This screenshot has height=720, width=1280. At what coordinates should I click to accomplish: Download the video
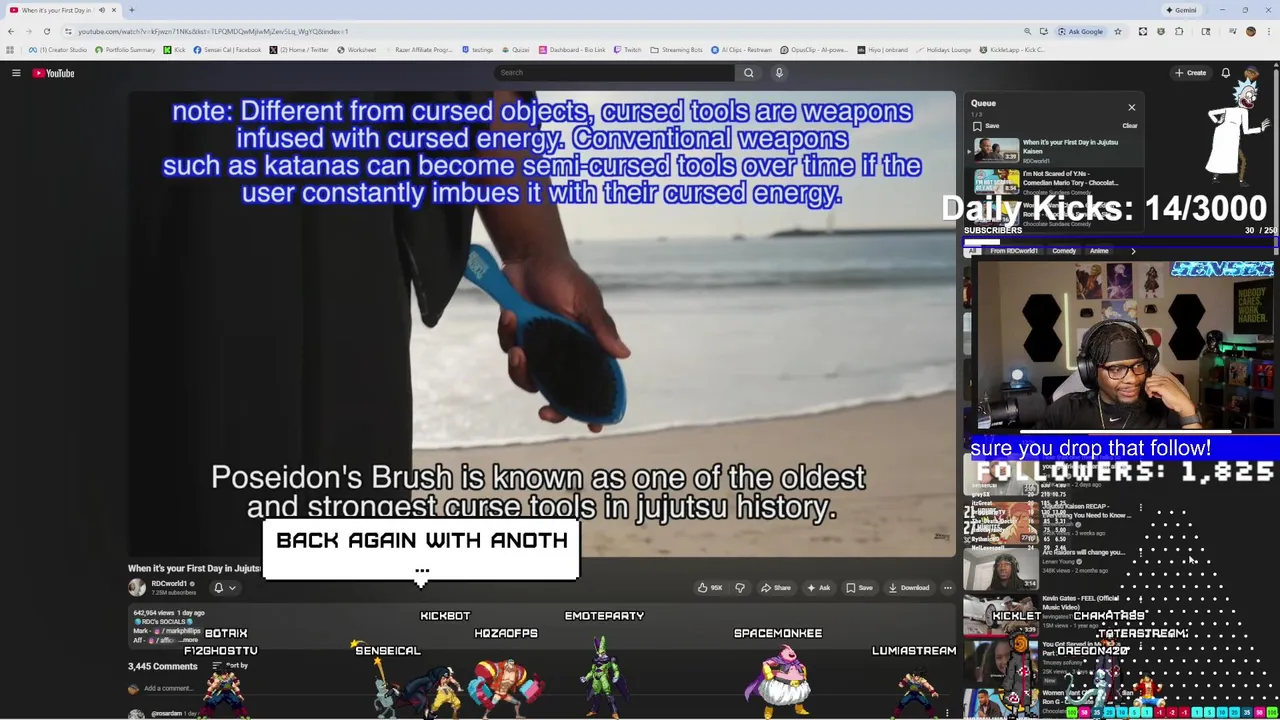coord(909,588)
